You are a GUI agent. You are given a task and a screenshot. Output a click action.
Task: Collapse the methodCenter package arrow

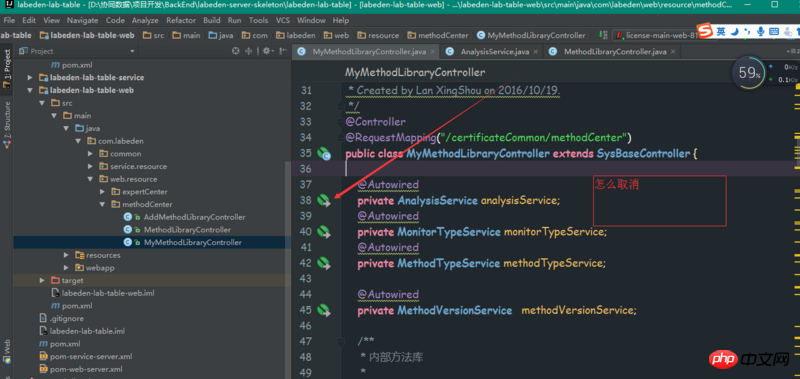[103, 205]
